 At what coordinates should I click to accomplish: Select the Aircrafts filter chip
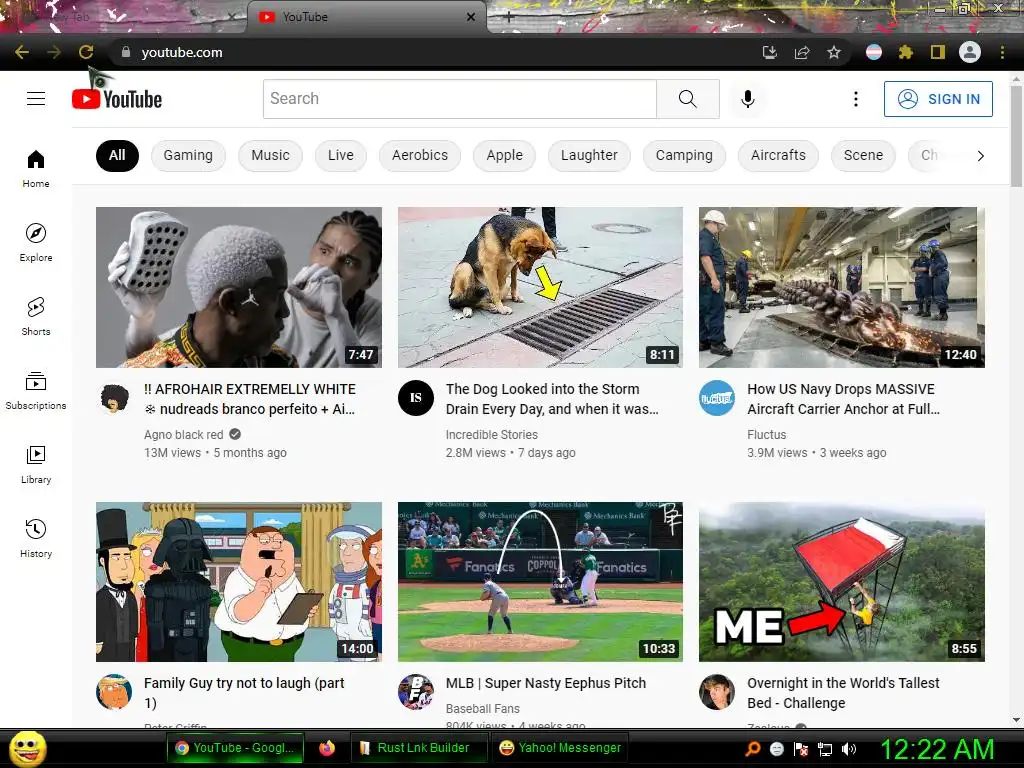[778, 155]
